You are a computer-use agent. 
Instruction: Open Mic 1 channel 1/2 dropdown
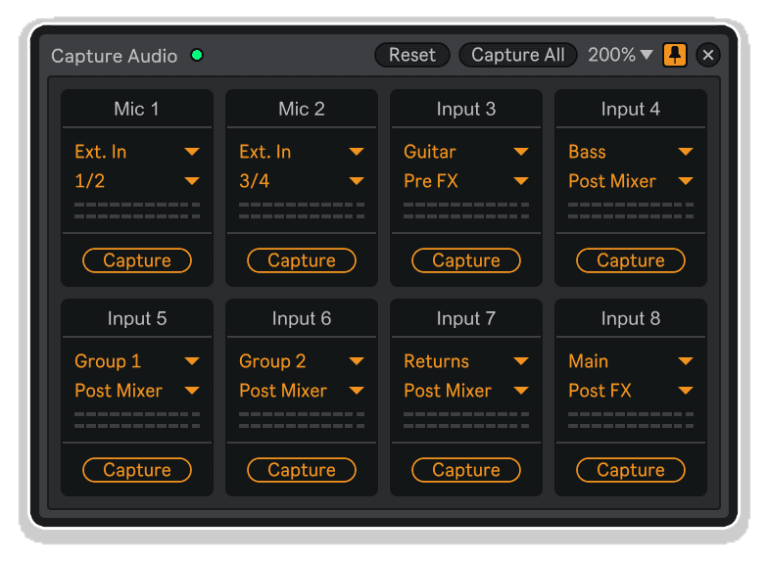tap(137, 181)
